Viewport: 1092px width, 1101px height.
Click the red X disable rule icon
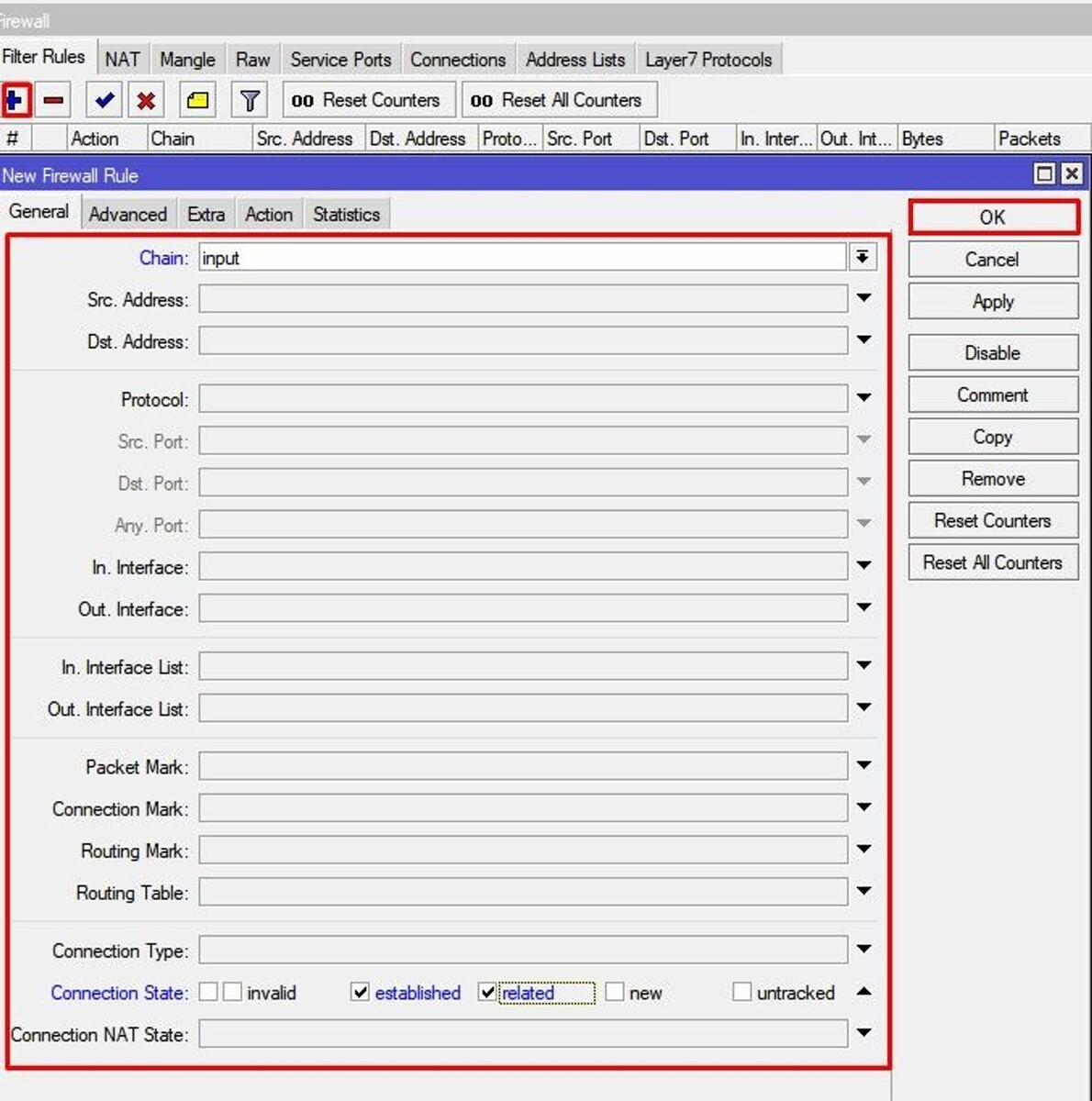(x=146, y=100)
